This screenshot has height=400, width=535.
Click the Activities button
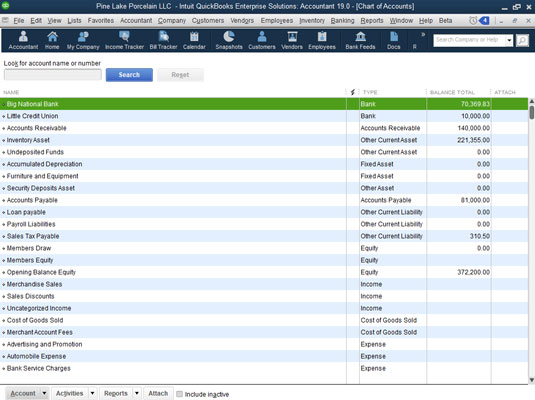70,393
